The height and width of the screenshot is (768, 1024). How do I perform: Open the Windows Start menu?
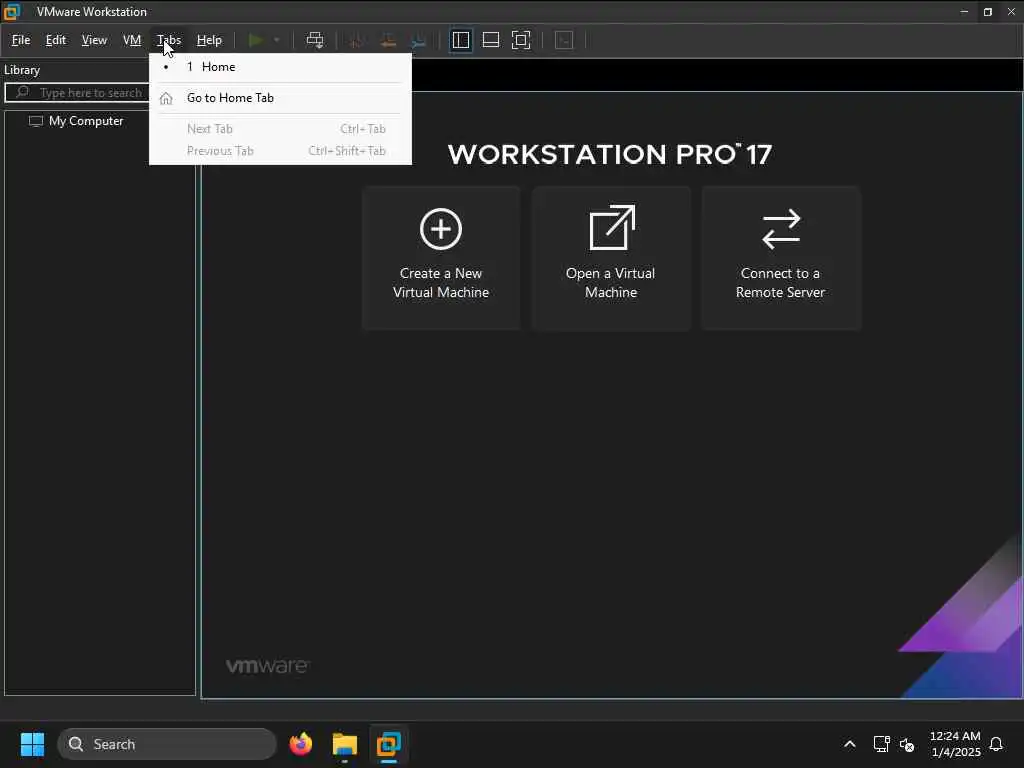[32, 744]
